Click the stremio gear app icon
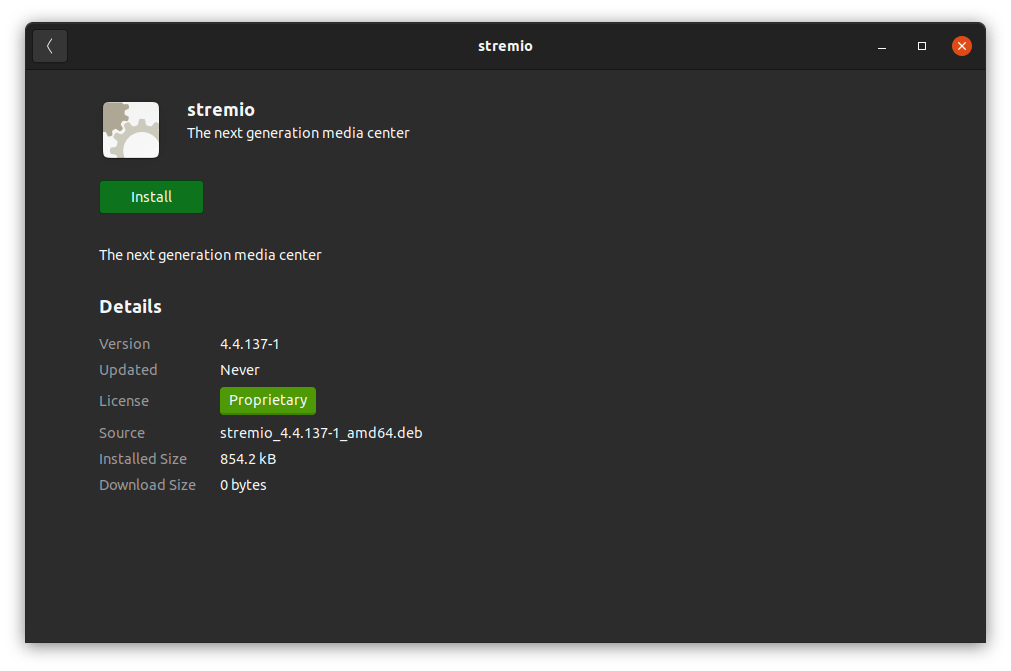Screen dimensions: 1011x671 (131, 130)
